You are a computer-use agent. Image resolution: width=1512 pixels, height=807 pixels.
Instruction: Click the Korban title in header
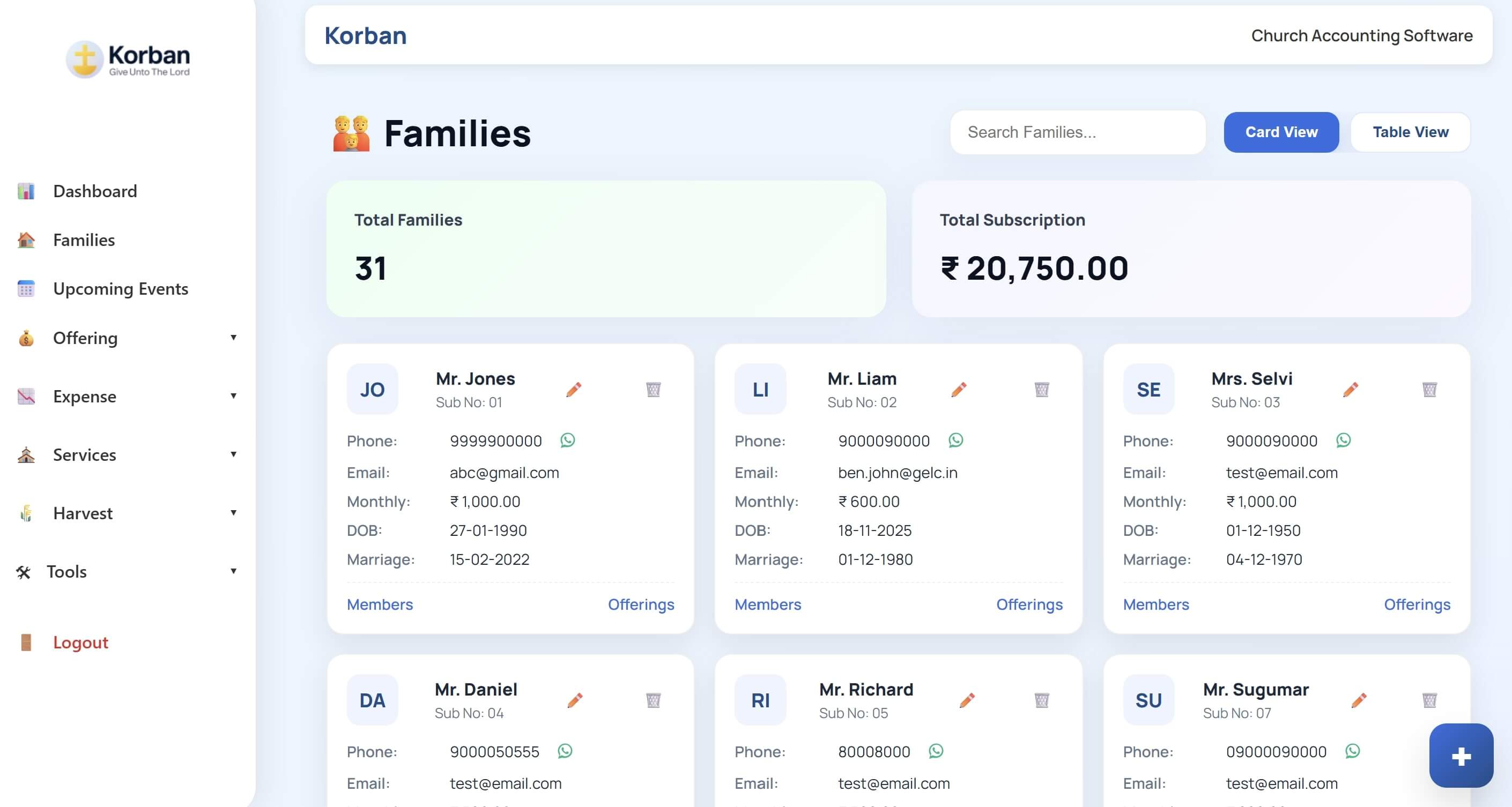point(365,36)
